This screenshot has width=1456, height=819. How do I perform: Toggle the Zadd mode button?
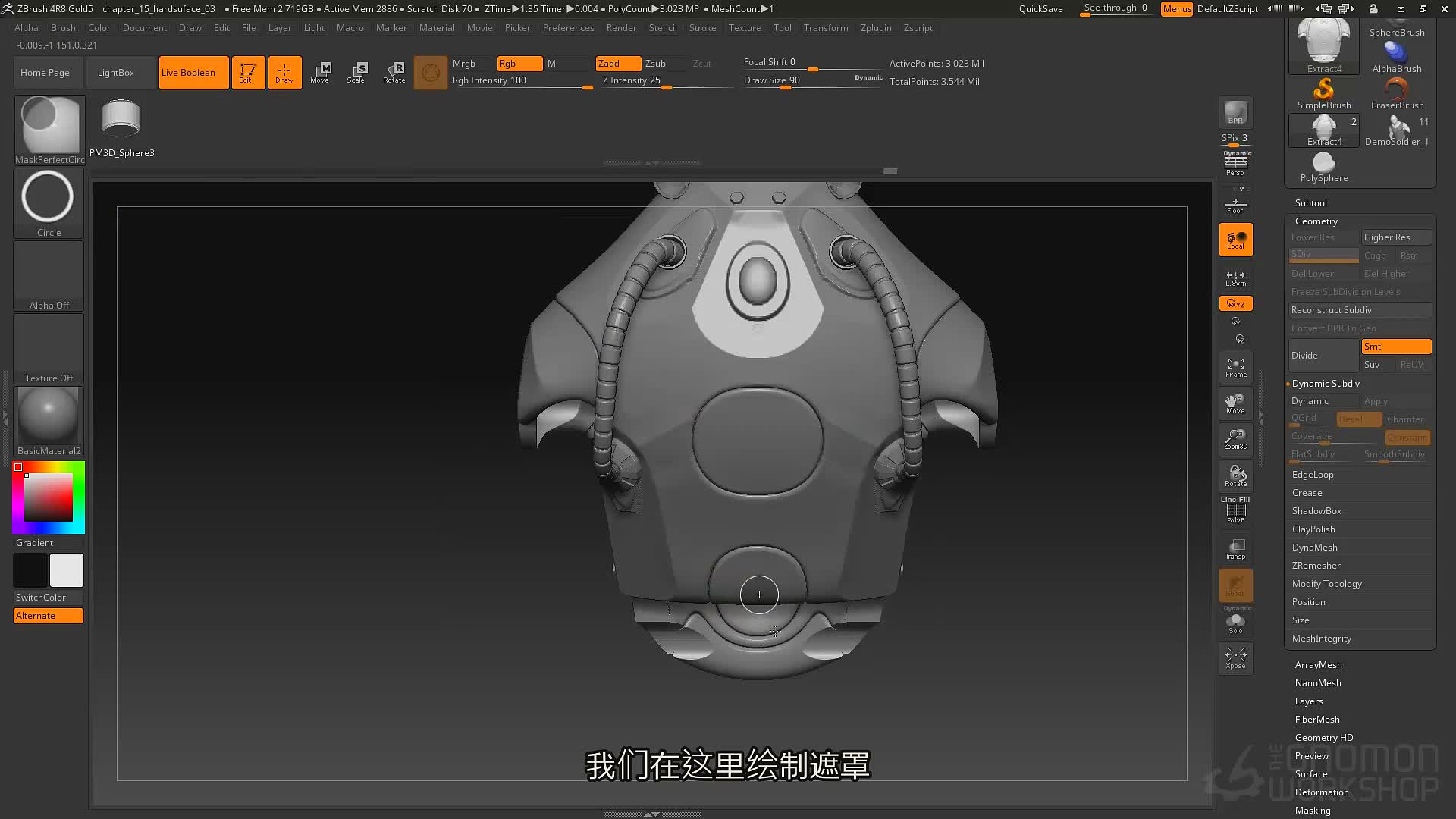[618, 64]
